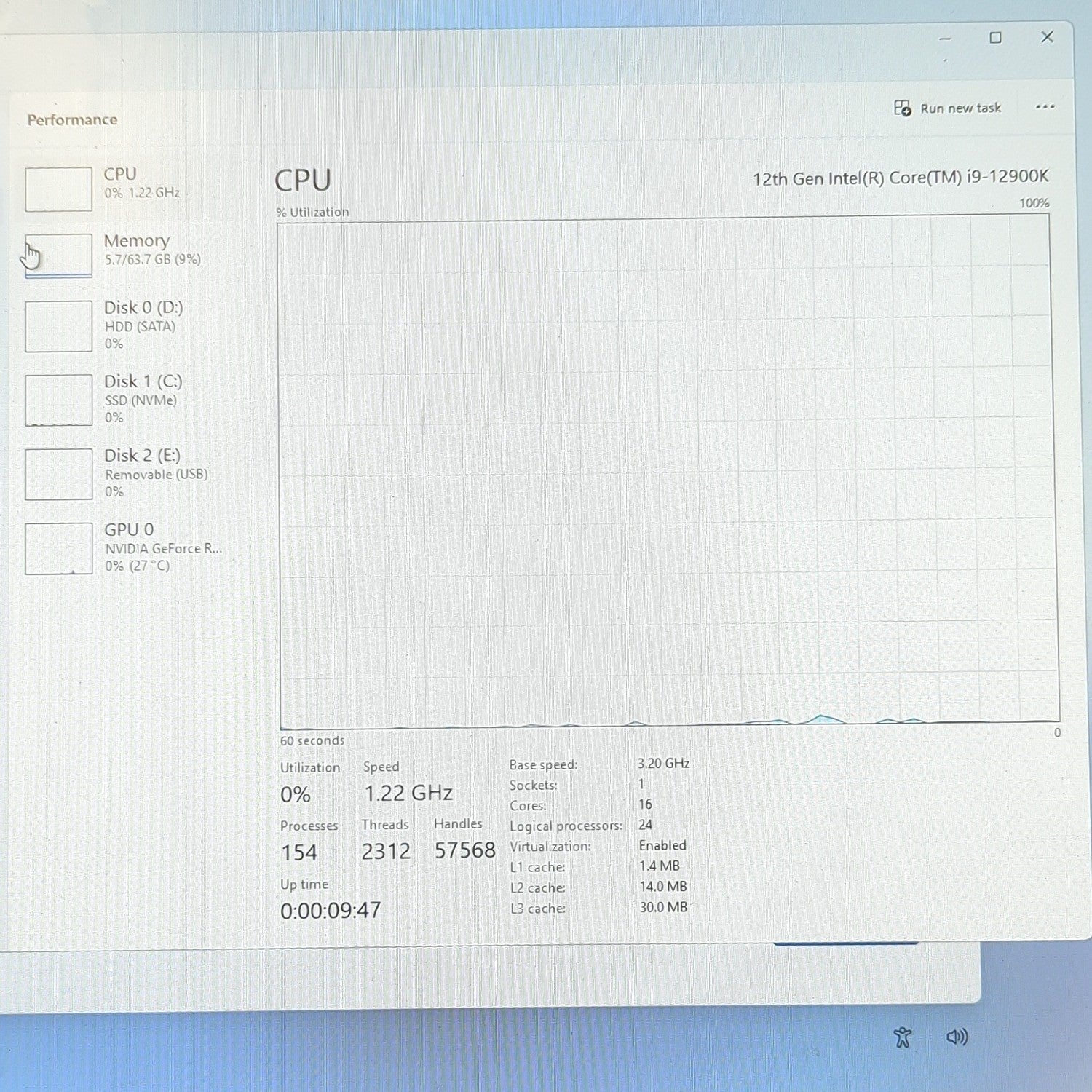
Task: Click the processes count 154
Action: [299, 852]
